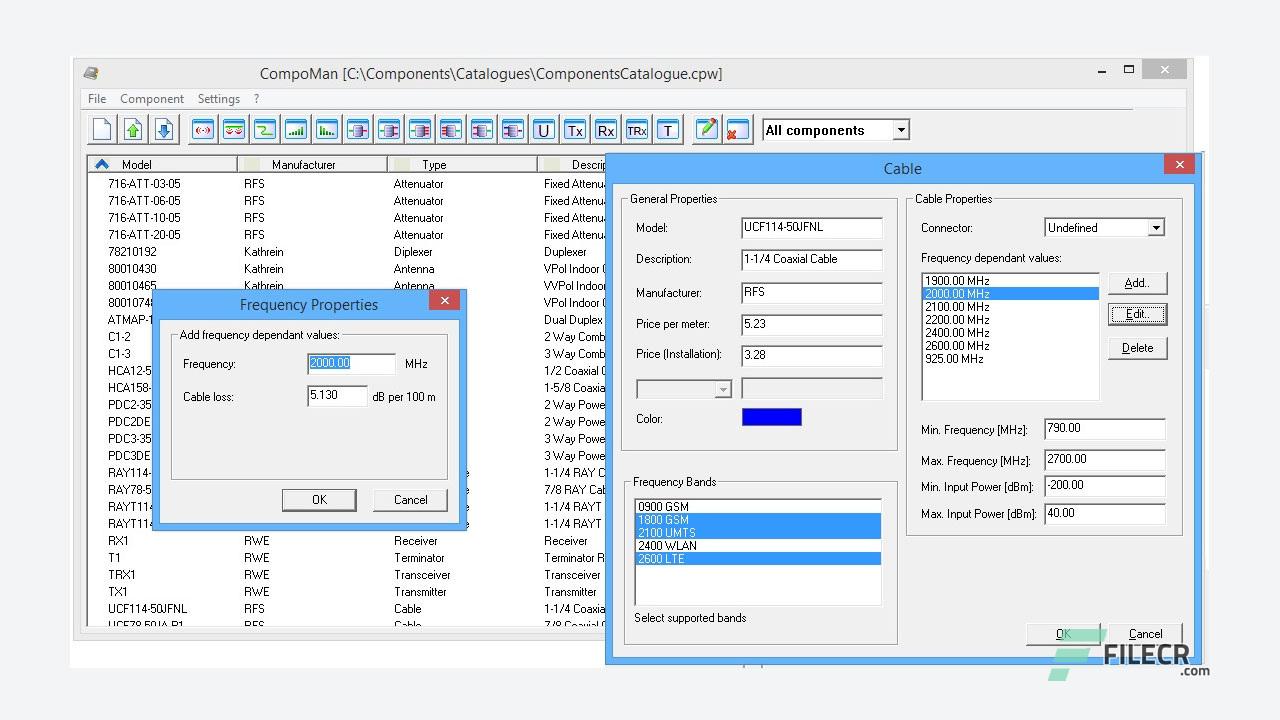Click Cancel in Frequency Properties dialog
1280x720 pixels.
pos(410,500)
